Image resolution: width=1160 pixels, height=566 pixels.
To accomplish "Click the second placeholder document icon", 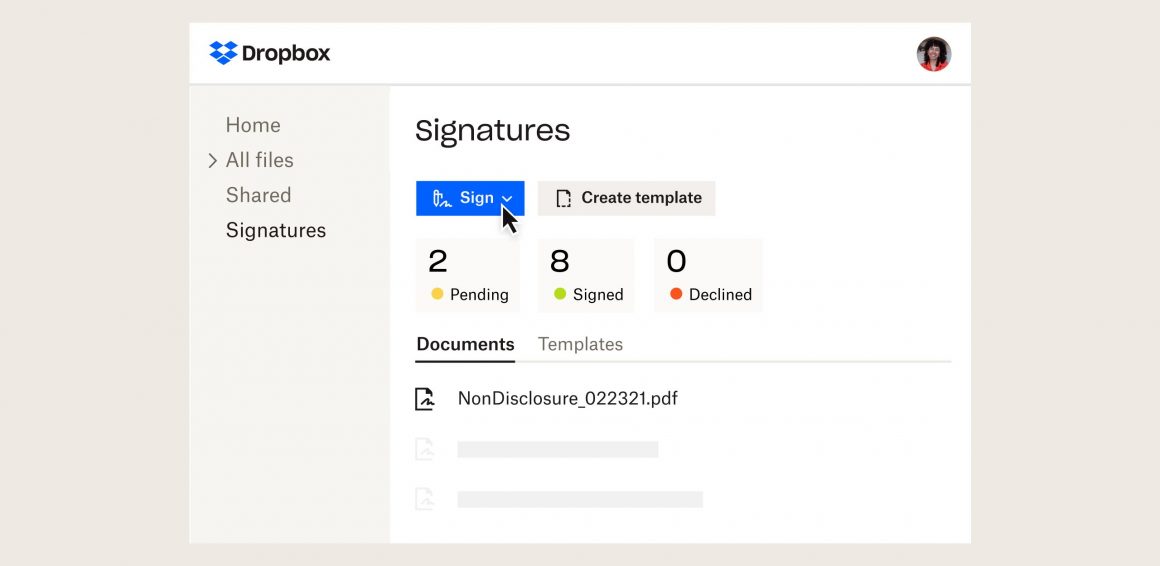I will (x=426, y=450).
